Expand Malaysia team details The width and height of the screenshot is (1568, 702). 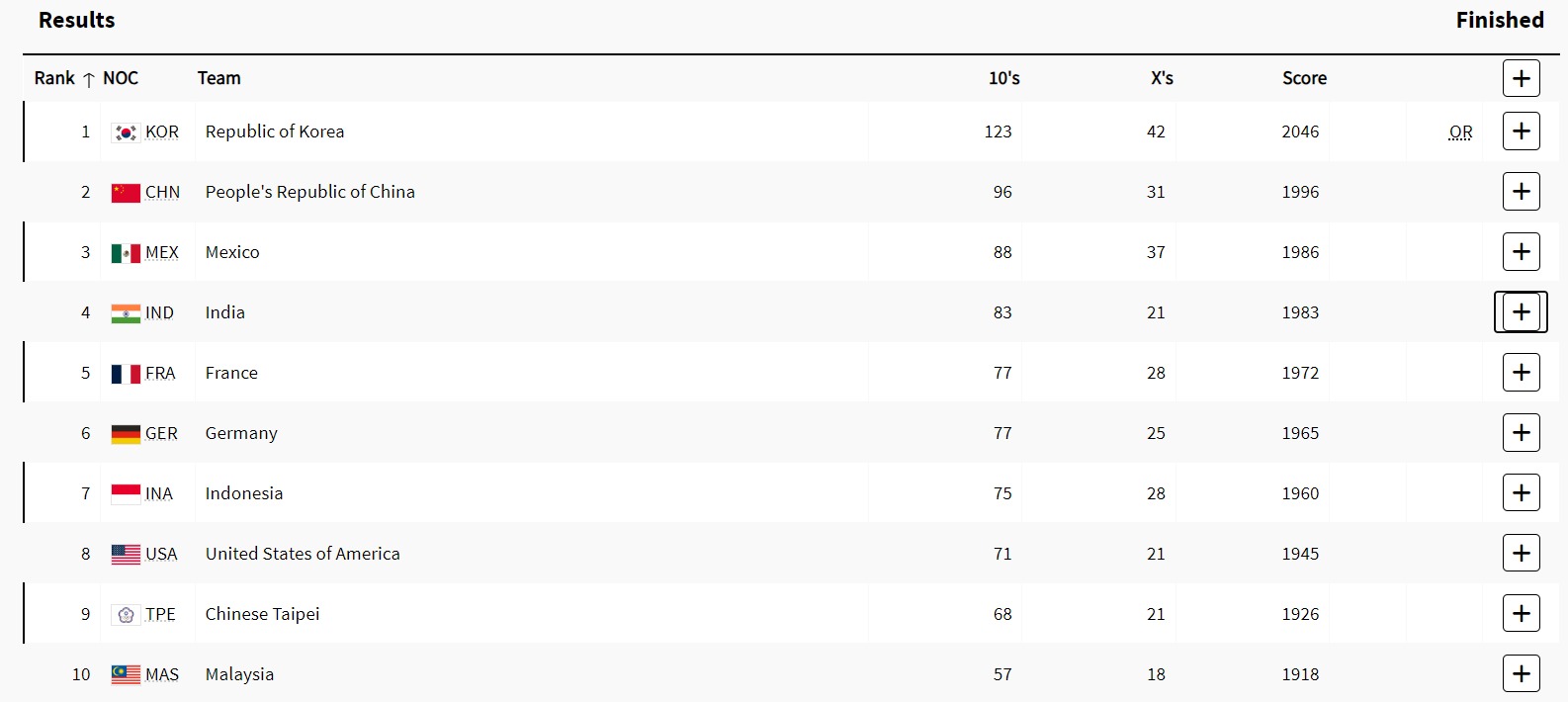tap(1521, 674)
